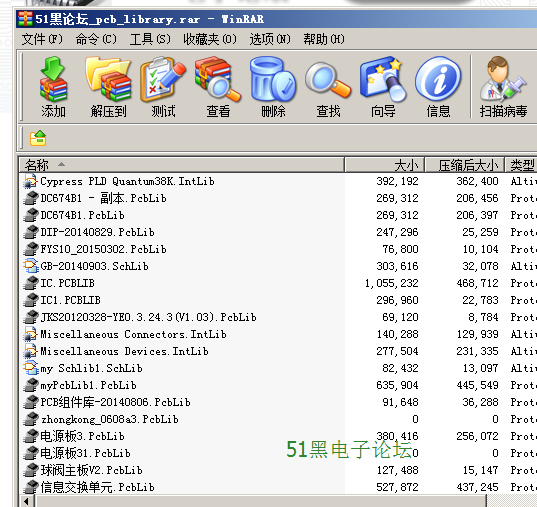Select file DIP-20140829.PcbLib

pos(97,232)
